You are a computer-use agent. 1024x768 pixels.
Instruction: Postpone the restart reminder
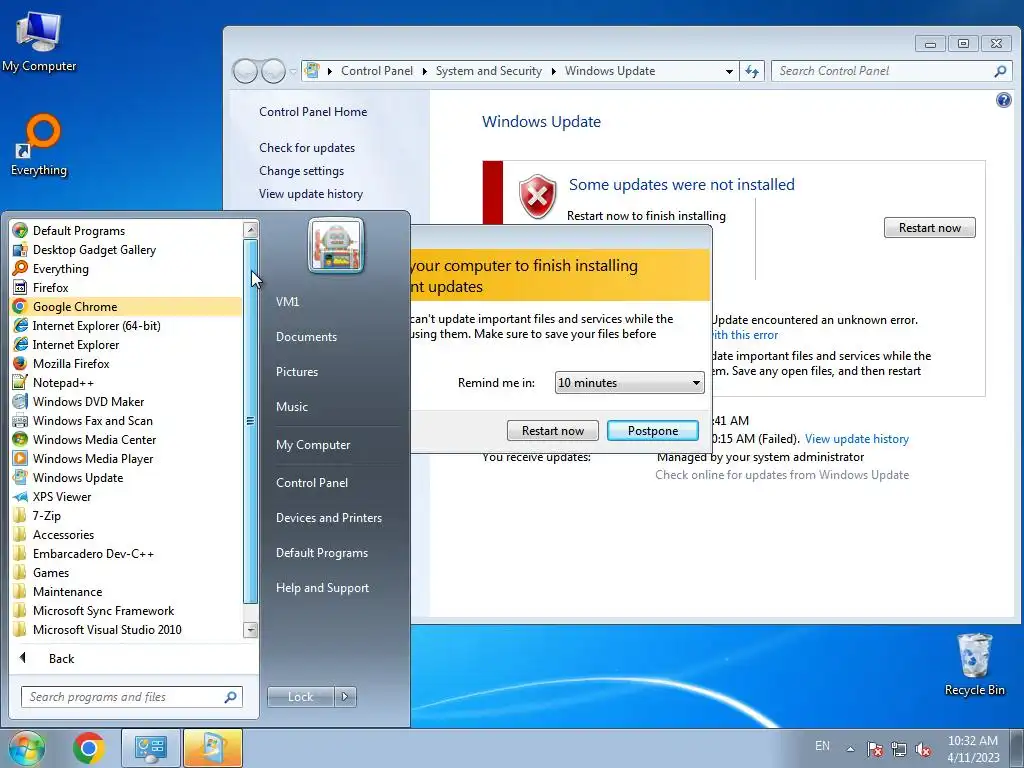pos(652,430)
